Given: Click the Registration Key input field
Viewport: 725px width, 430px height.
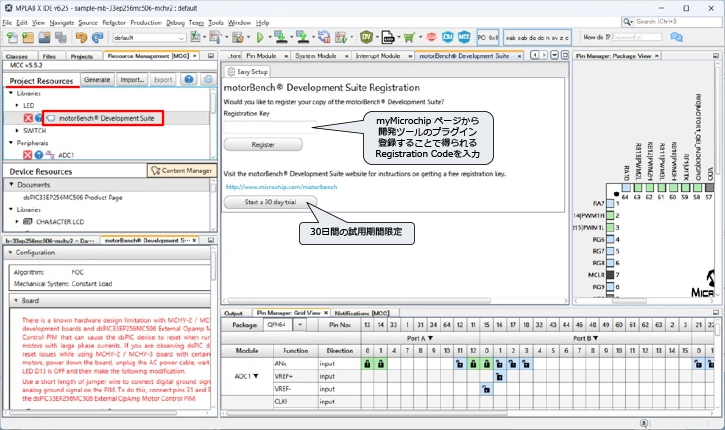Looking at the screenshot, I should click(269, 125).
